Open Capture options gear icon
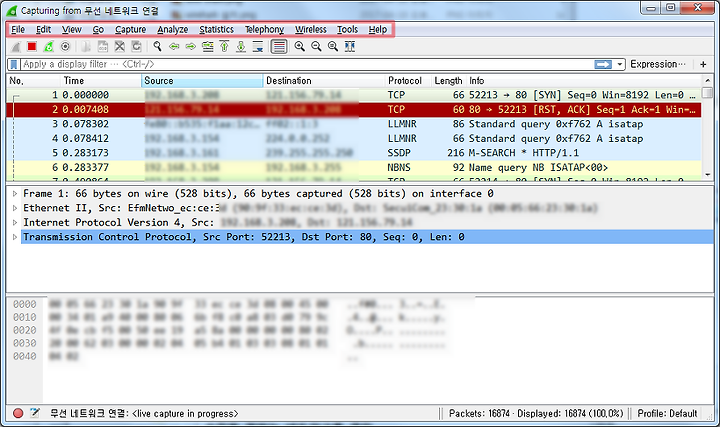Image resolution: width=720 pixels, height=427 pixels. click(65, 46)
